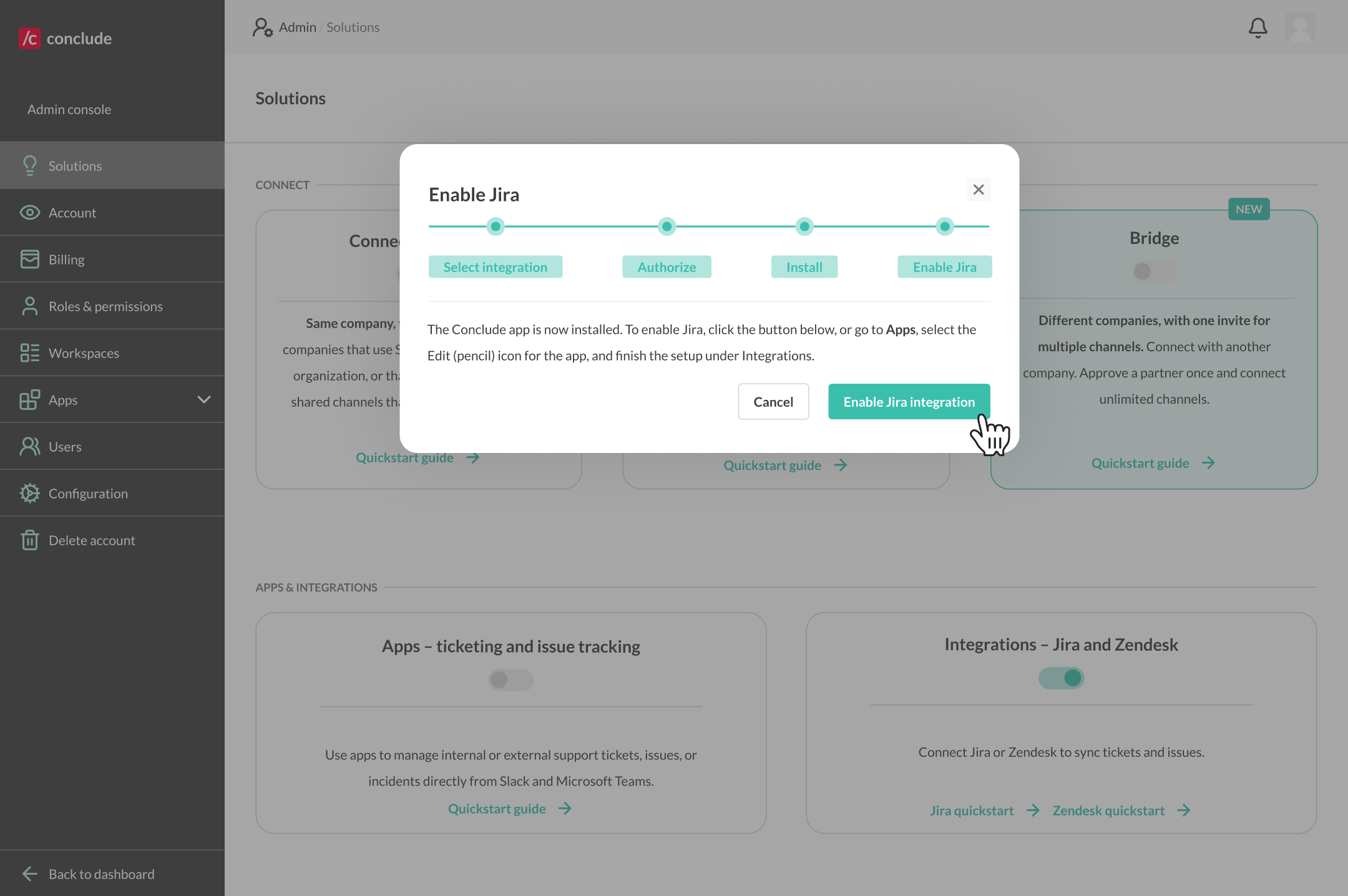
Task: Select Delete account in the sidebar
Action: point(112,540)
